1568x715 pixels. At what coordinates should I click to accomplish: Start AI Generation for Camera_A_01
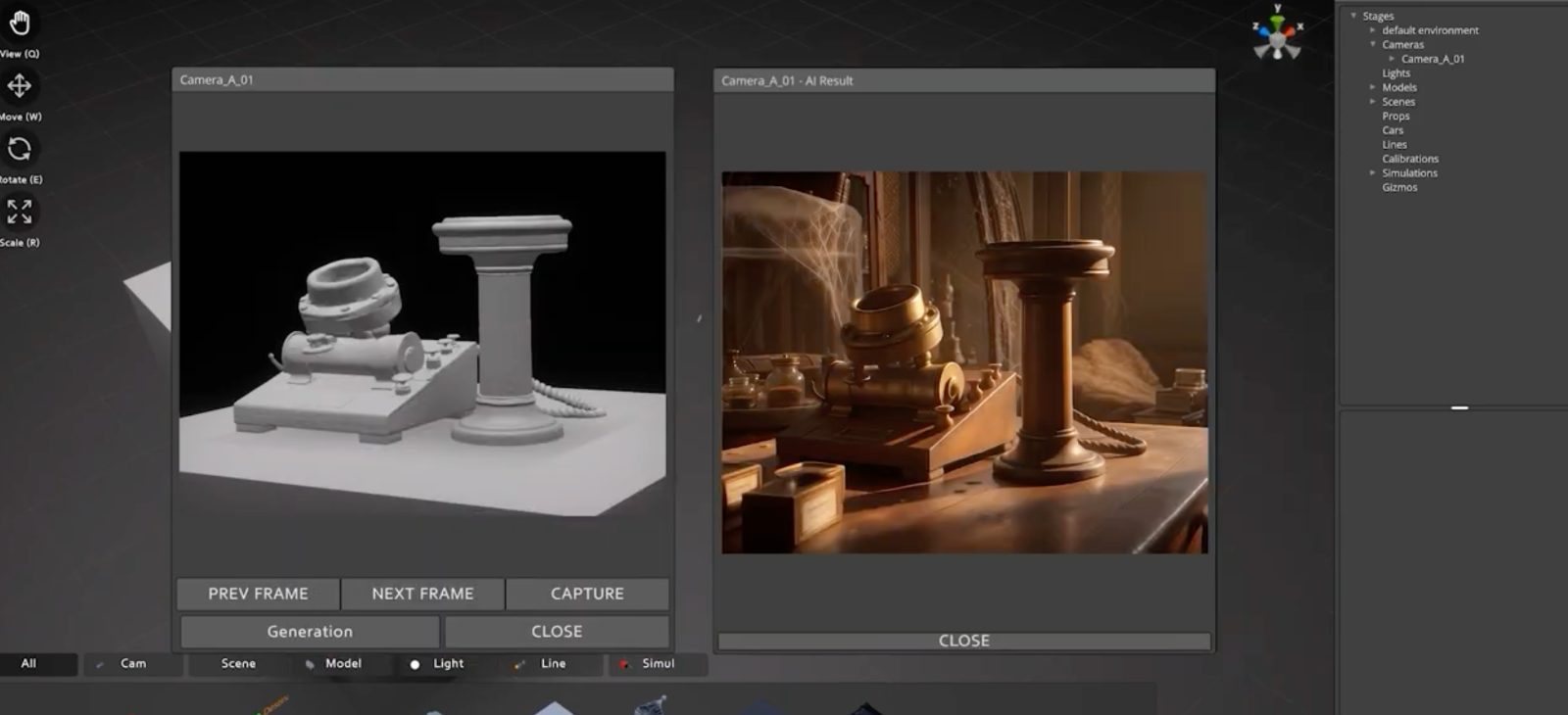[310, 632]
